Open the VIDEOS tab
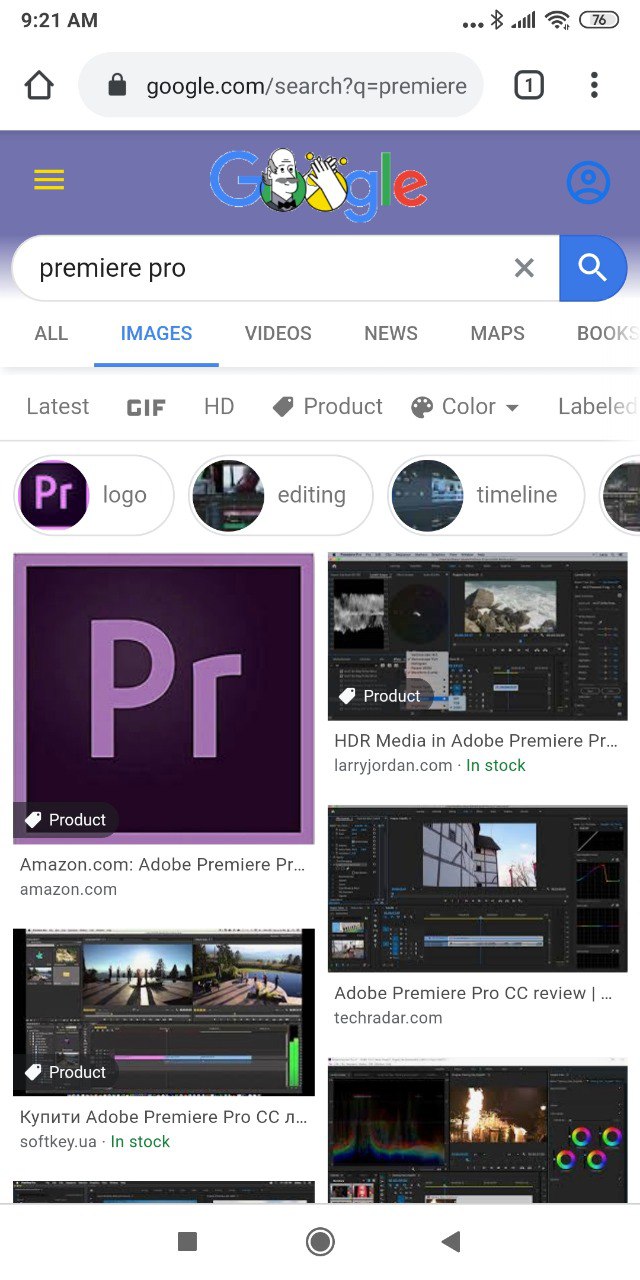The width and height of the screenshot is (640, 1280). [x=278, y=334]
